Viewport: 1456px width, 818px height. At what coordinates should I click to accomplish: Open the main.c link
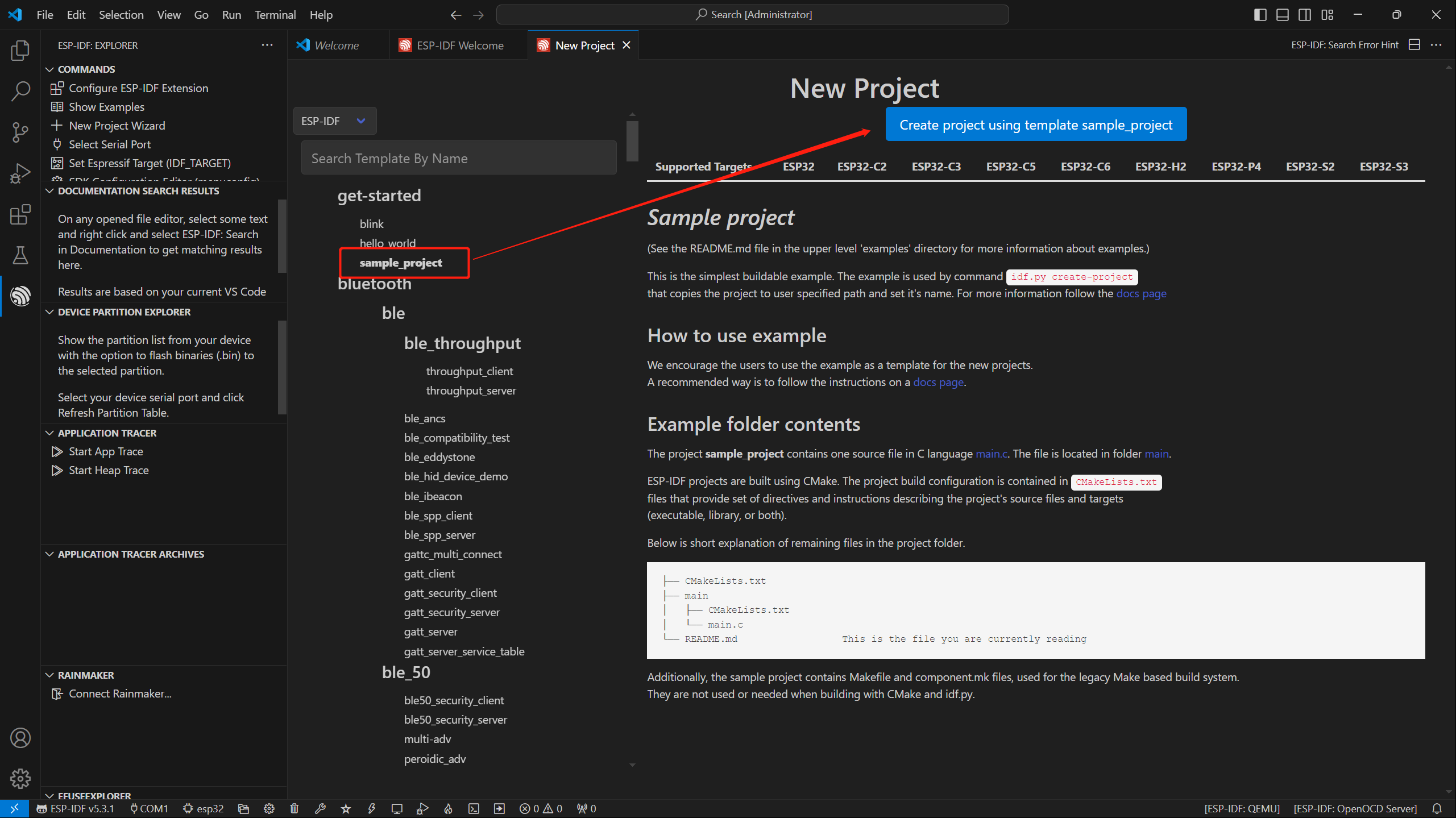pos(992,454)
